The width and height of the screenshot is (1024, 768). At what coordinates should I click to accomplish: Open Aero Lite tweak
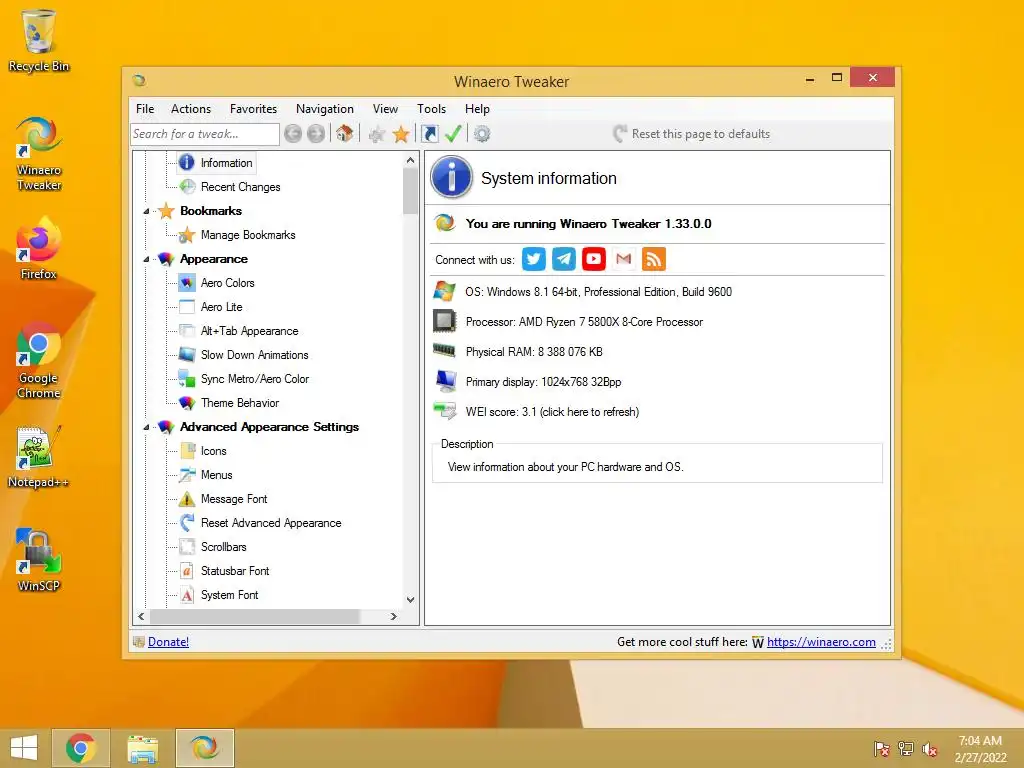(x=221, y=307)
